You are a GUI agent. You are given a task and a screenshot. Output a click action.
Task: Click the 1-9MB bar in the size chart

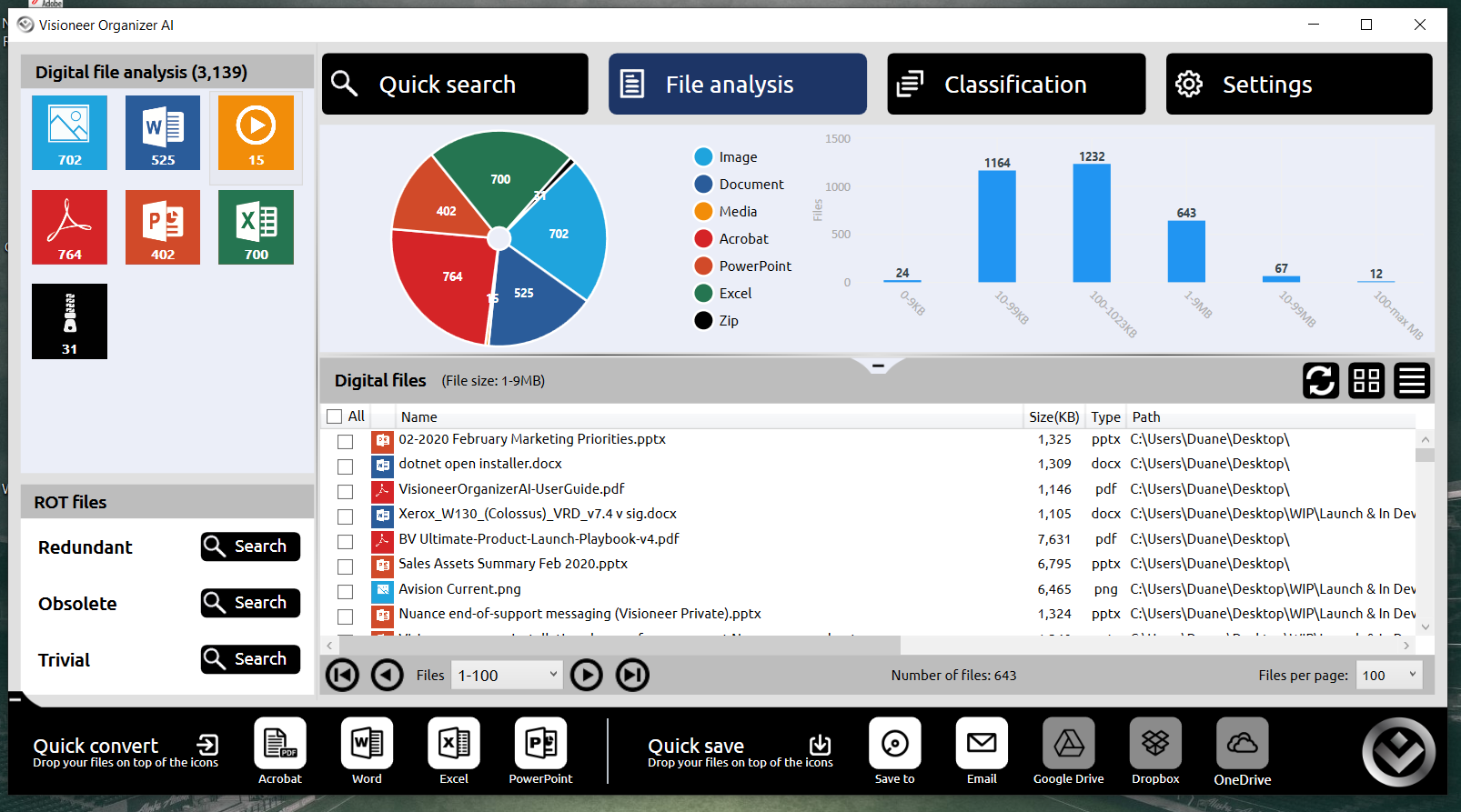(1186, 251)
